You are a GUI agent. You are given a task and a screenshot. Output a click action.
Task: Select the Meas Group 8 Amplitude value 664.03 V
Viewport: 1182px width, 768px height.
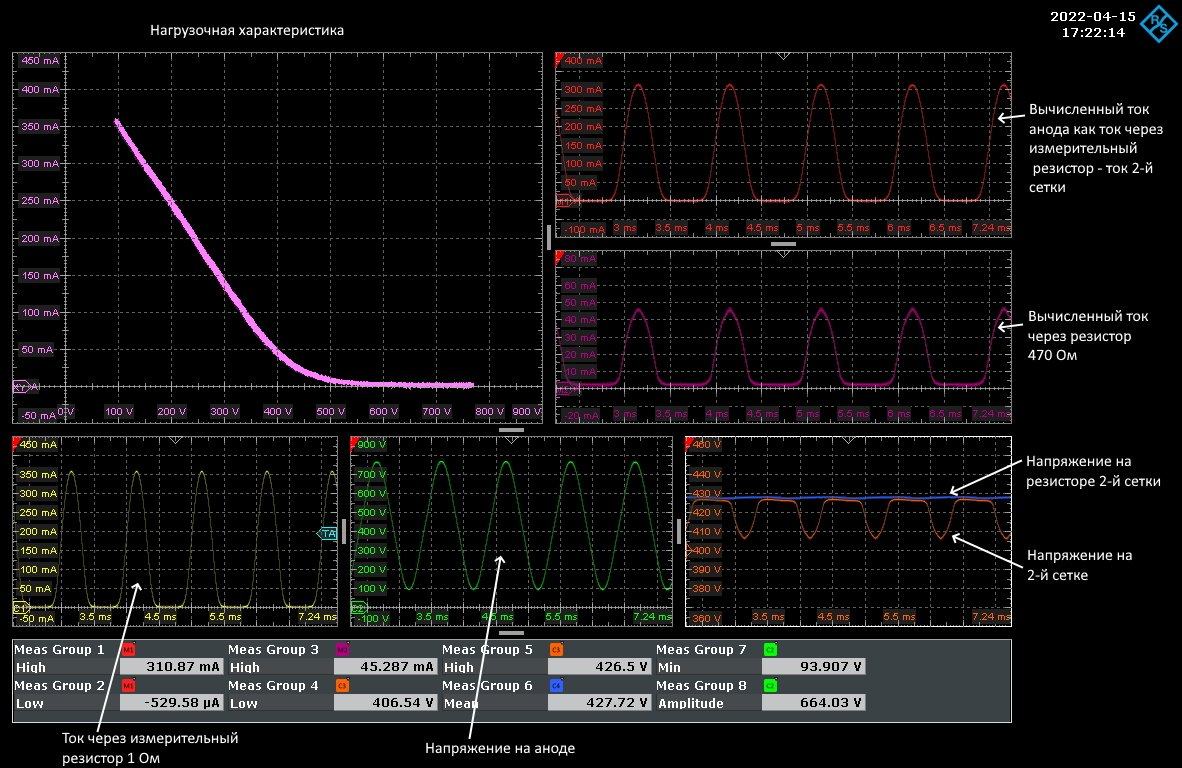(812, 703)
